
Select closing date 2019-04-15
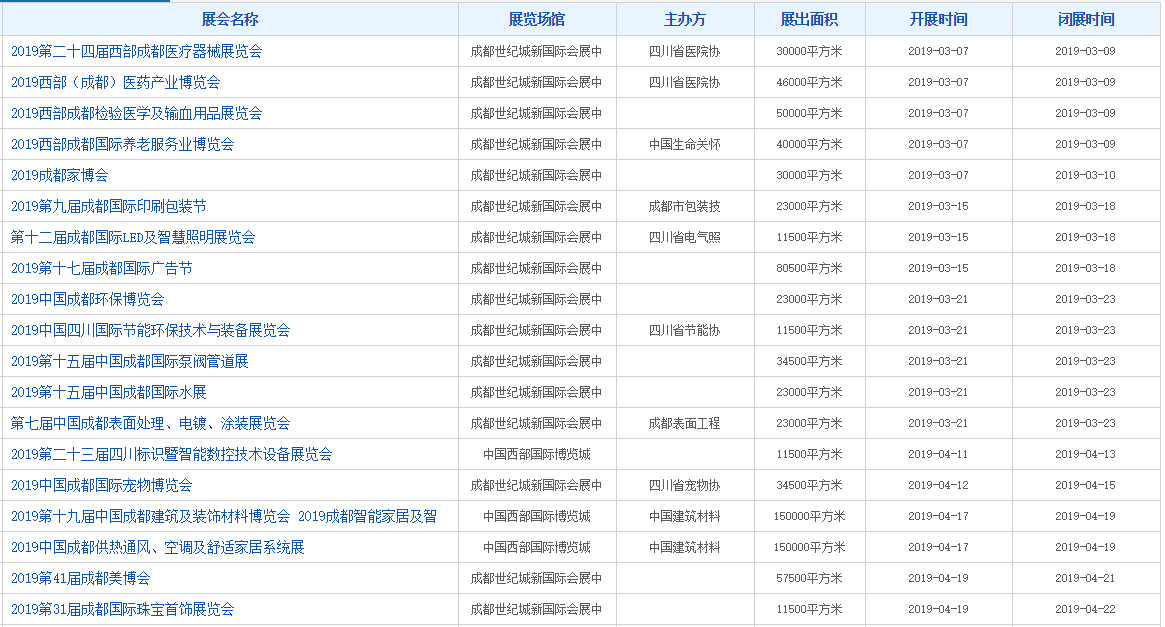pos(1086,485)
